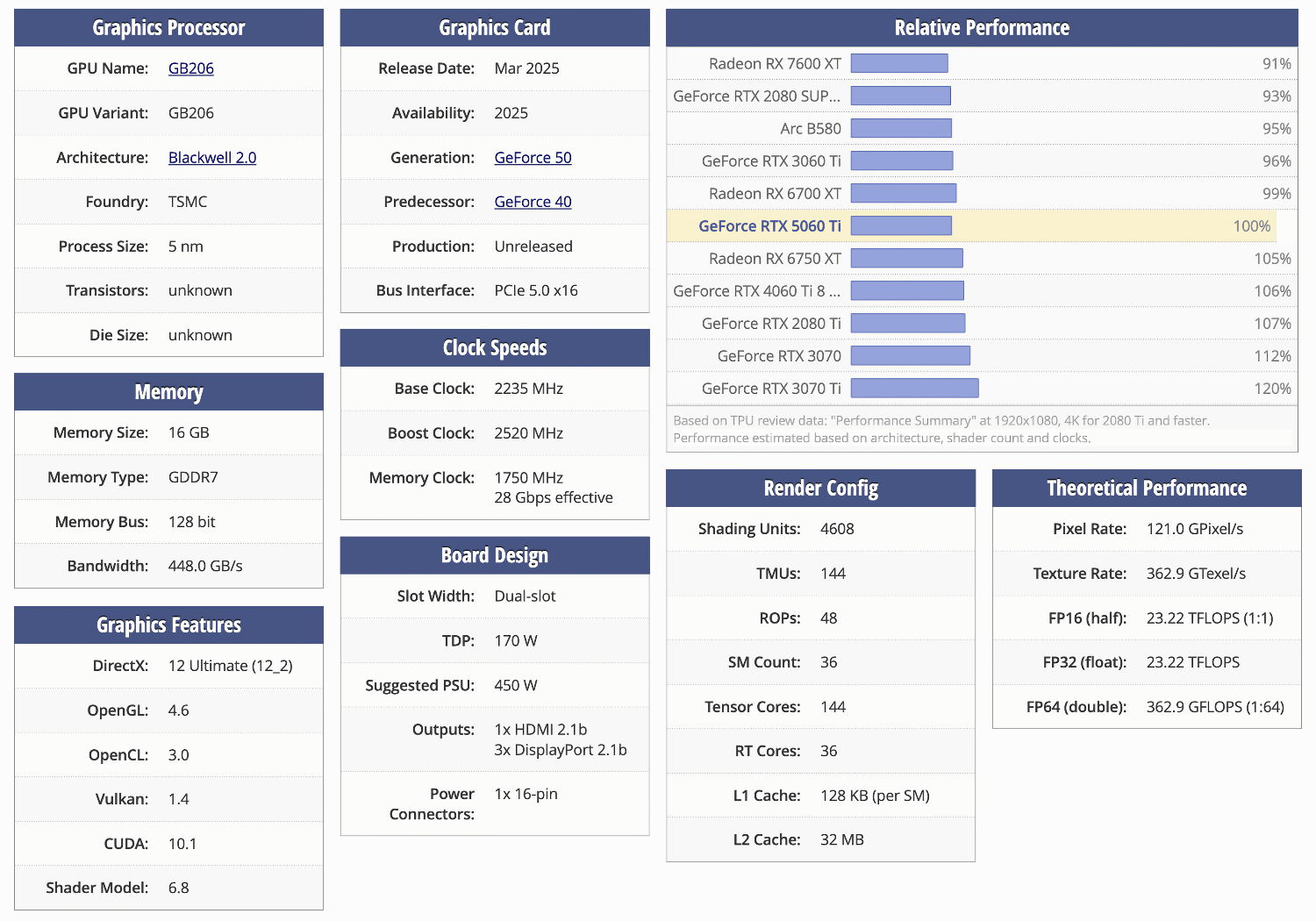
Task: Select the Arc B580 row label
Action: (x=811, y=129)
